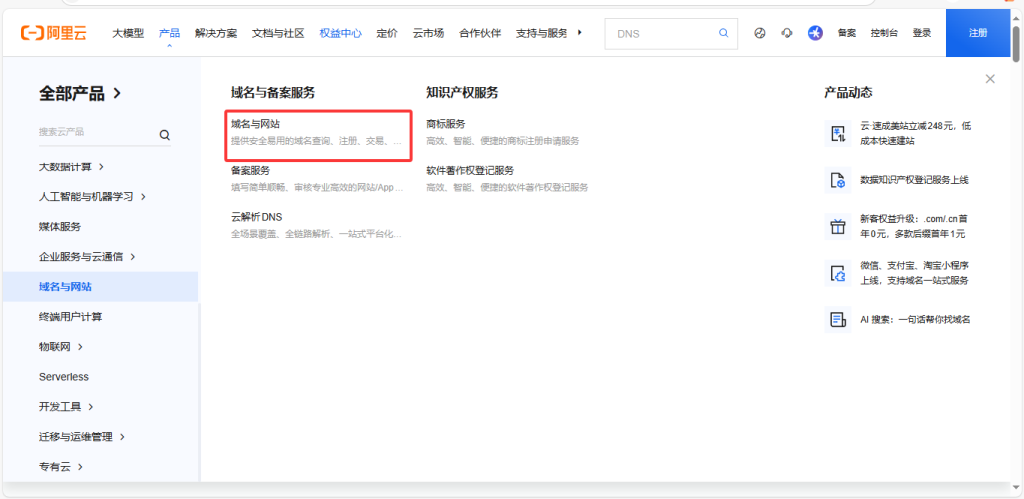Open the headset customer support icon
This screenshot has width=1024, height=499.
pos(787,33)
